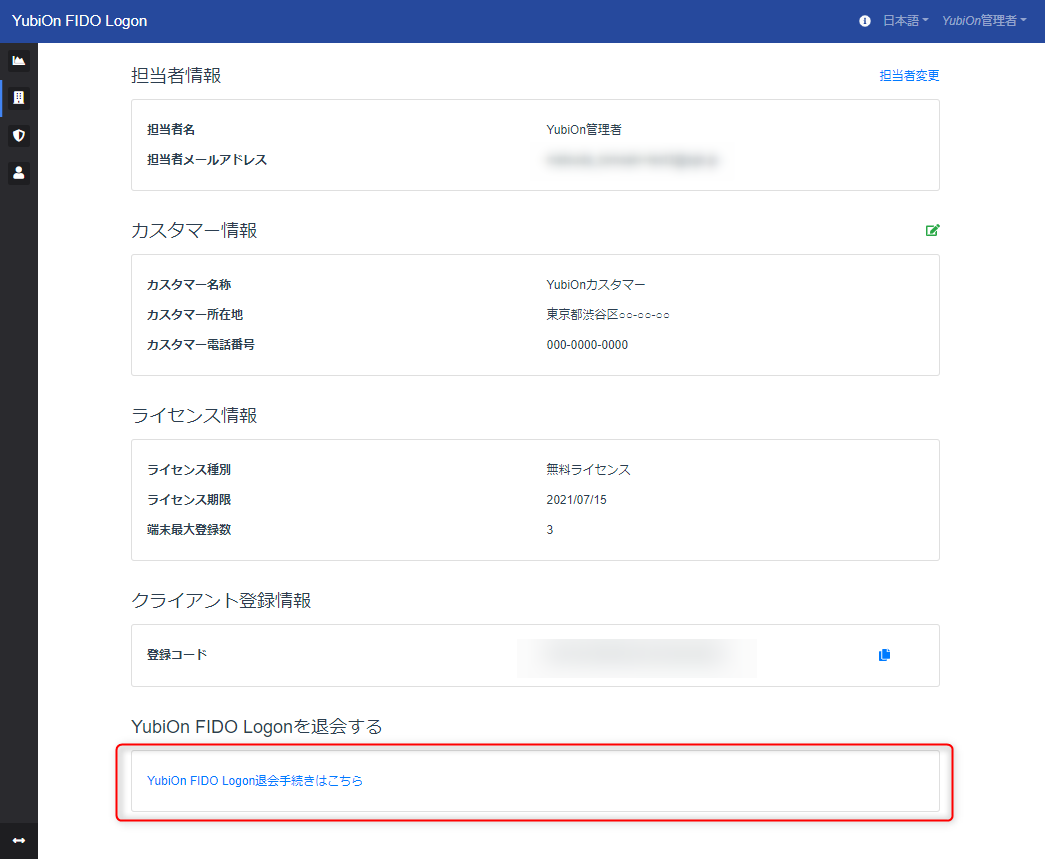Open the user account icon in sidebar

pyautogui.click(x=19, y=173)
